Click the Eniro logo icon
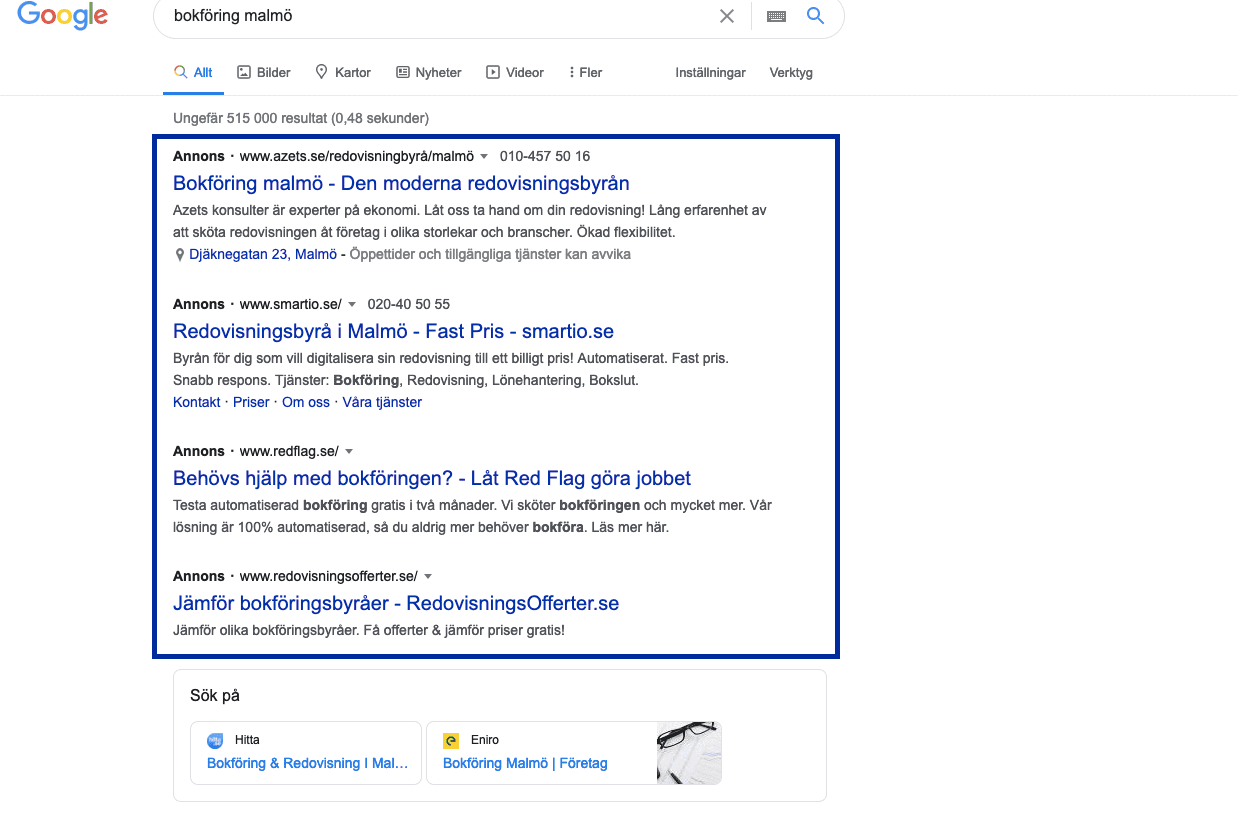Viewport: 1238px width, 813px height. tap(451, 740)
